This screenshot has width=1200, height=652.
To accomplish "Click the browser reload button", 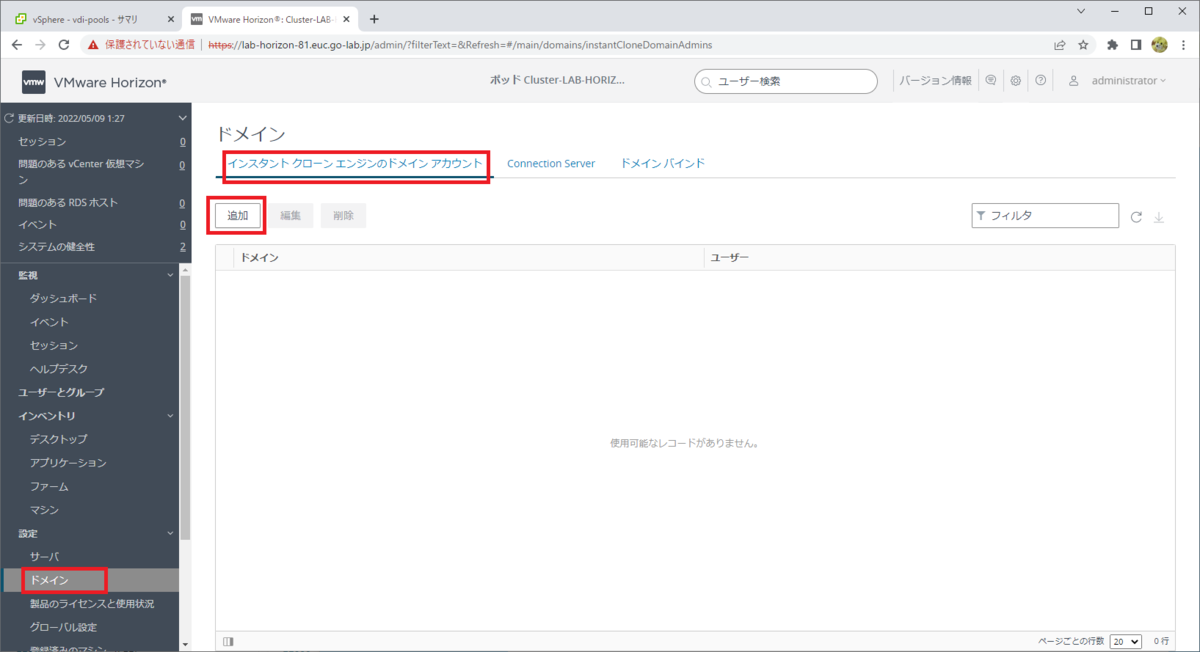I will pyautogui.click(x=64, y=45).
